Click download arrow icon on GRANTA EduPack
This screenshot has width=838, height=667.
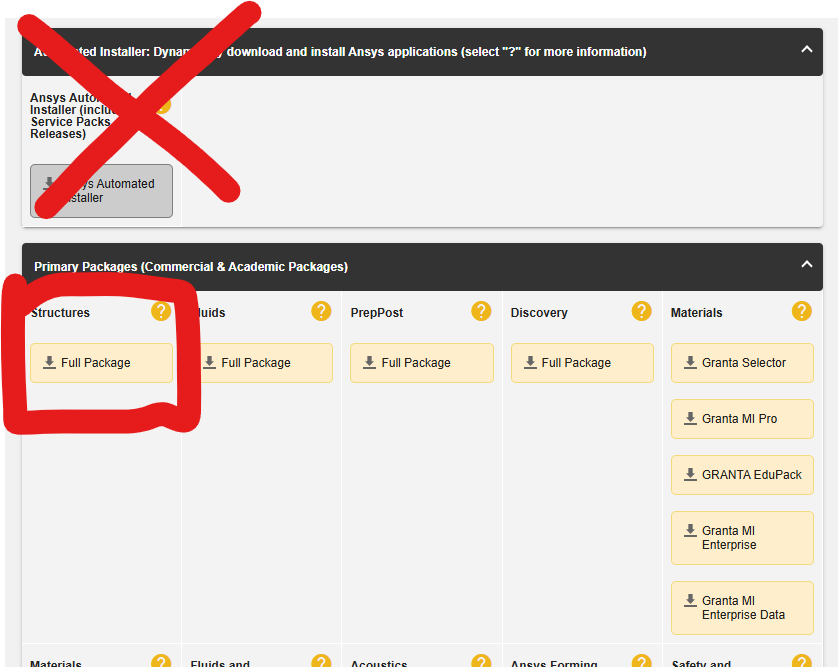pyautogui.click(x=690, y=475)
